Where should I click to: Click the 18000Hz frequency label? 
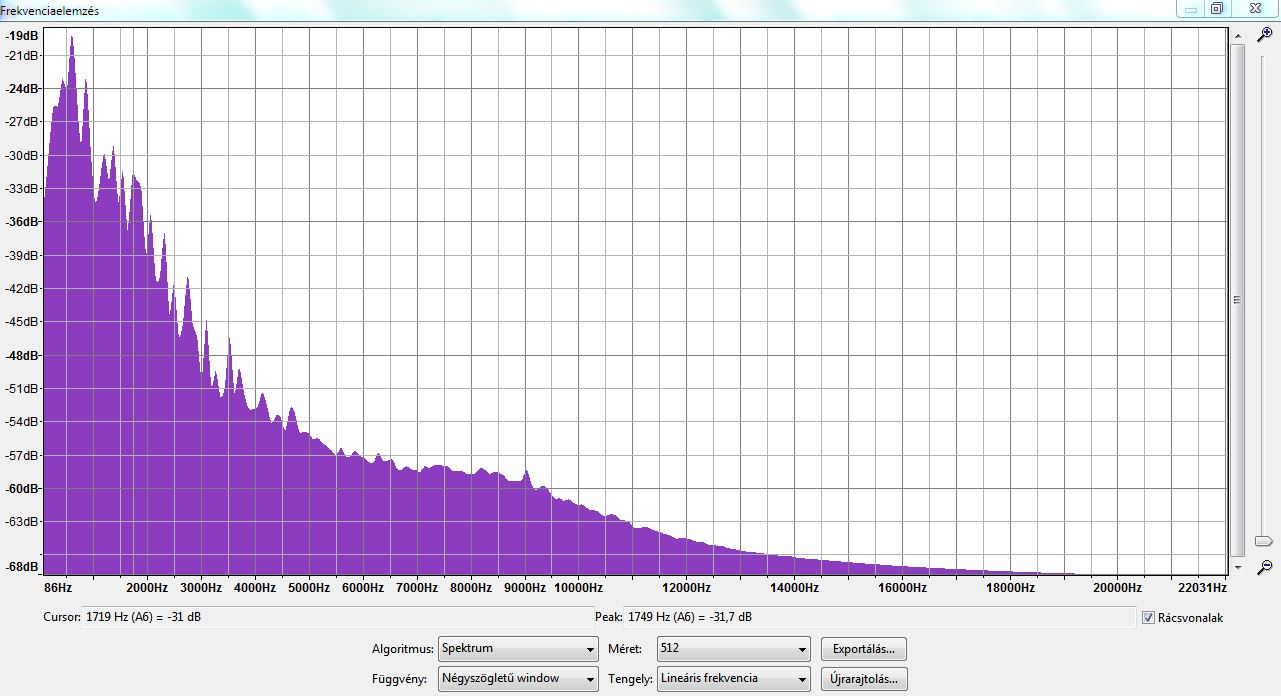point(1009,588)
